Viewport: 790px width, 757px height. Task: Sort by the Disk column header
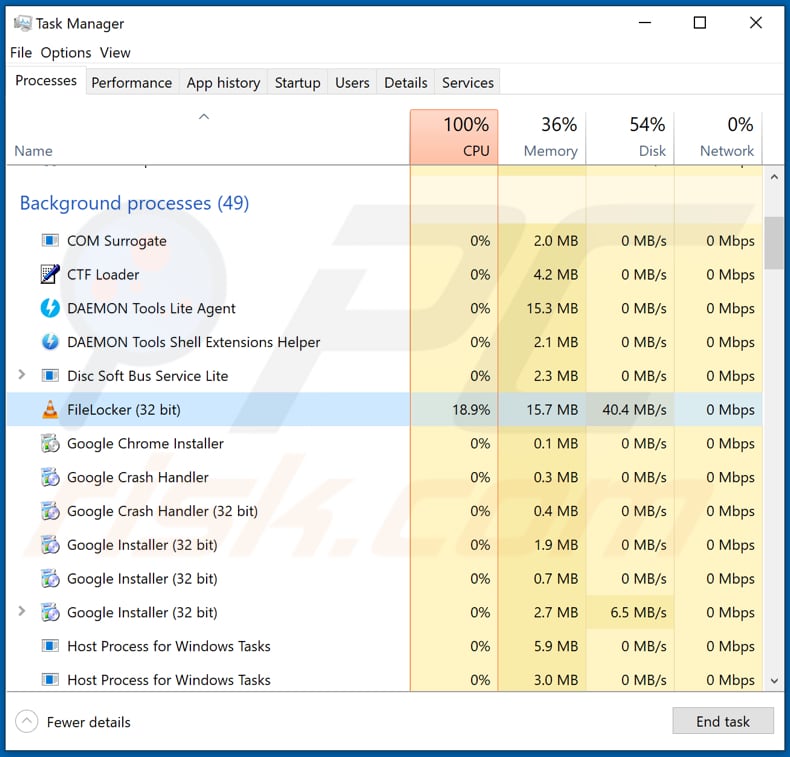pos(630,136)
